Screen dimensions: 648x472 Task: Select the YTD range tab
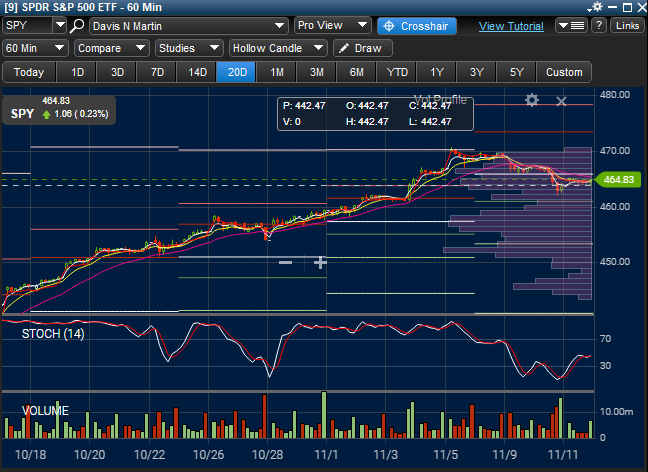click(x=397, y=72)
